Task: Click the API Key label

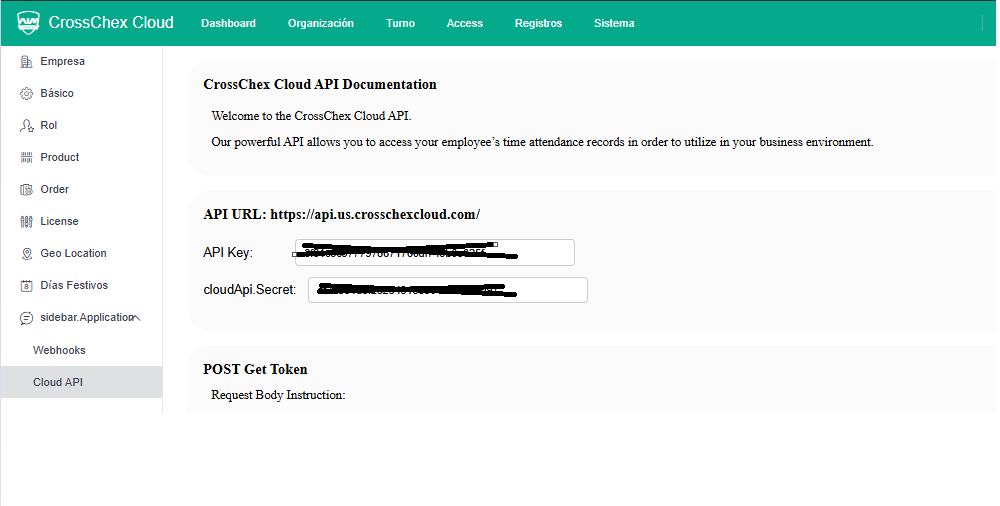Action: tap(228, 253)
